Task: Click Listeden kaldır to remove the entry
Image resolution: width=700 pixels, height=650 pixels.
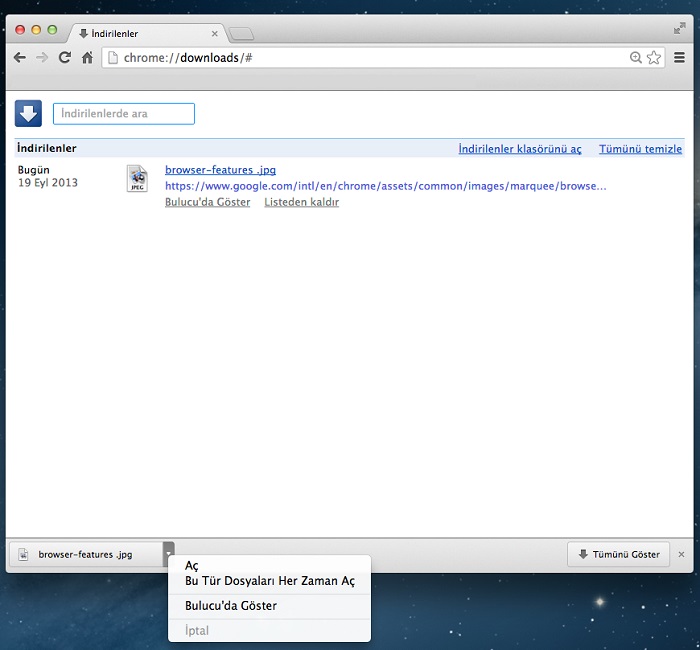Action: (x=301, y=202)
